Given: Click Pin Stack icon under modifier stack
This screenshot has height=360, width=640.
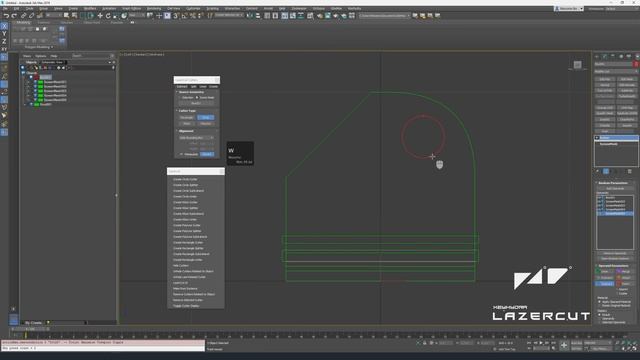Looking at the screenshot, I should [598, 171].
